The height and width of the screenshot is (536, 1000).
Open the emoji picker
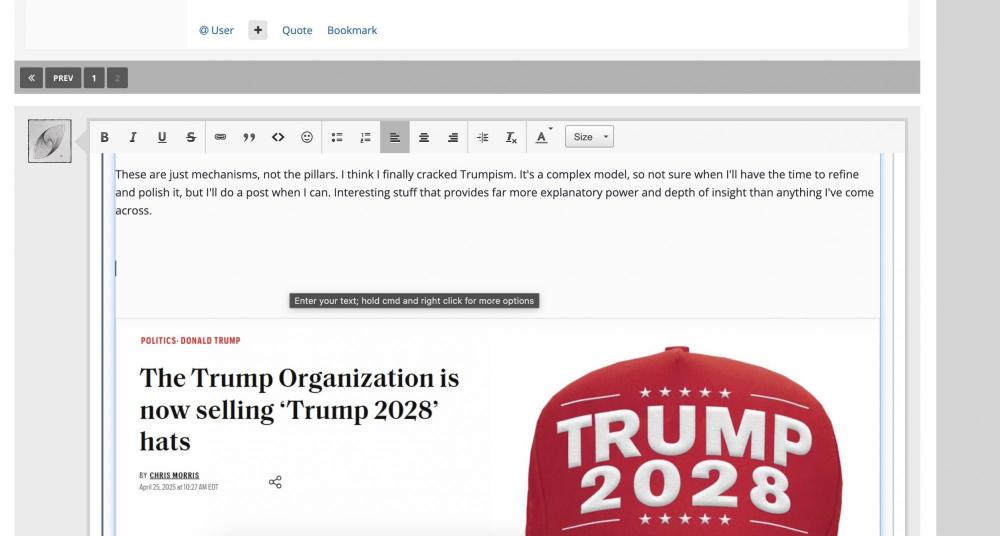307,137
